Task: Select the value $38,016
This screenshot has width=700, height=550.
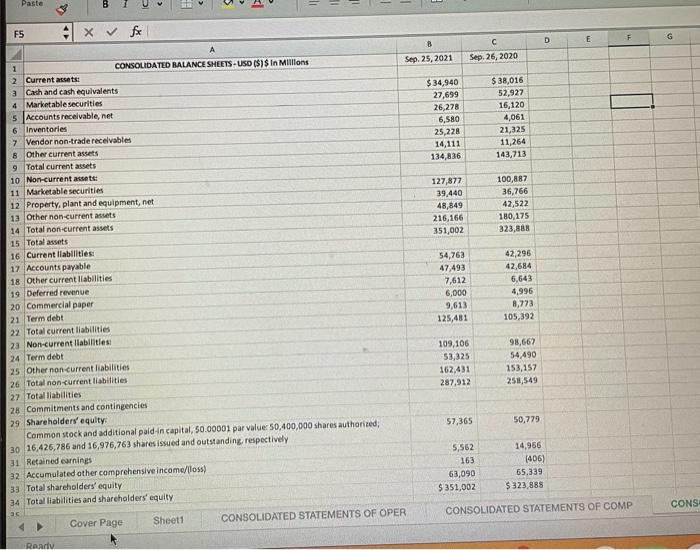Action: (x=507, y=80)
